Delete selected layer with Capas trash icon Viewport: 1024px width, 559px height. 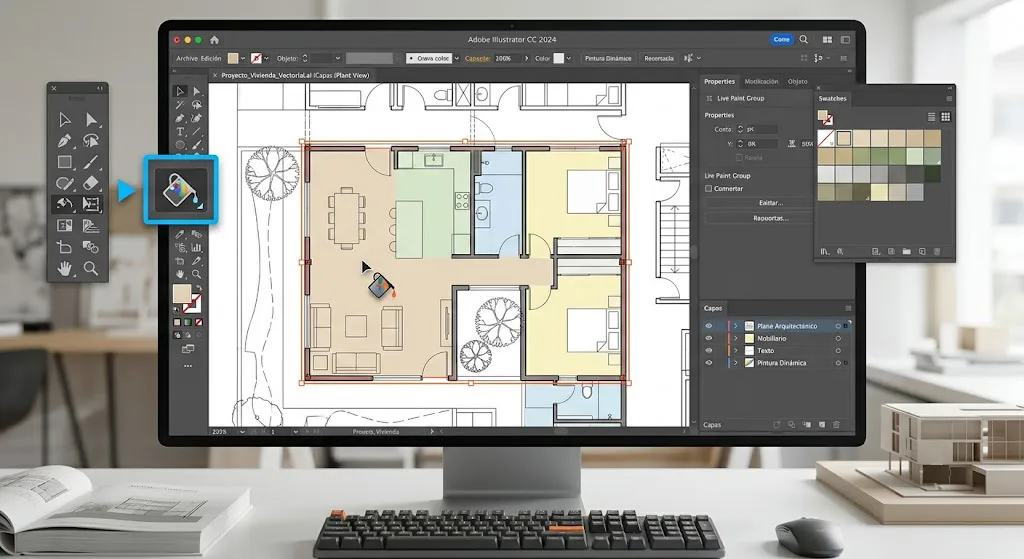pyautogui.click(x=837, y=424)
